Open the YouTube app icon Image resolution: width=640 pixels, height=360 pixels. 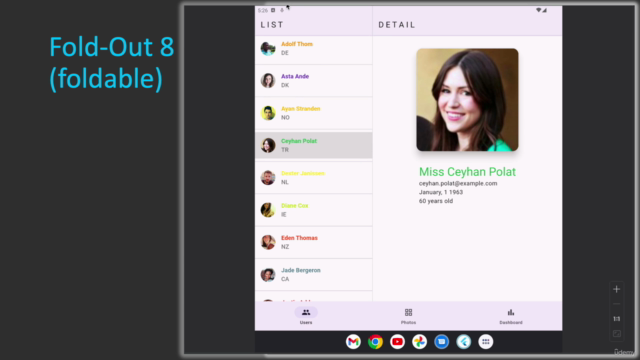(x=397, y=342)
